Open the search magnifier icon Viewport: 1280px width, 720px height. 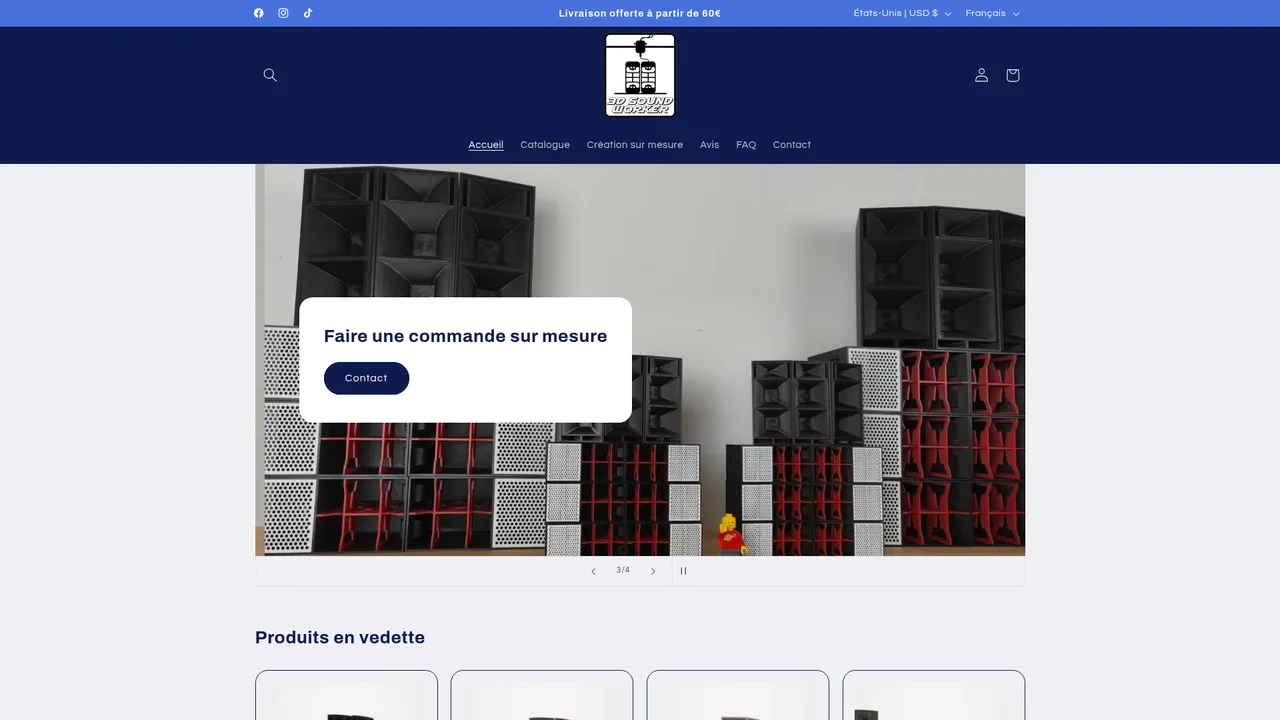point(270,75)
